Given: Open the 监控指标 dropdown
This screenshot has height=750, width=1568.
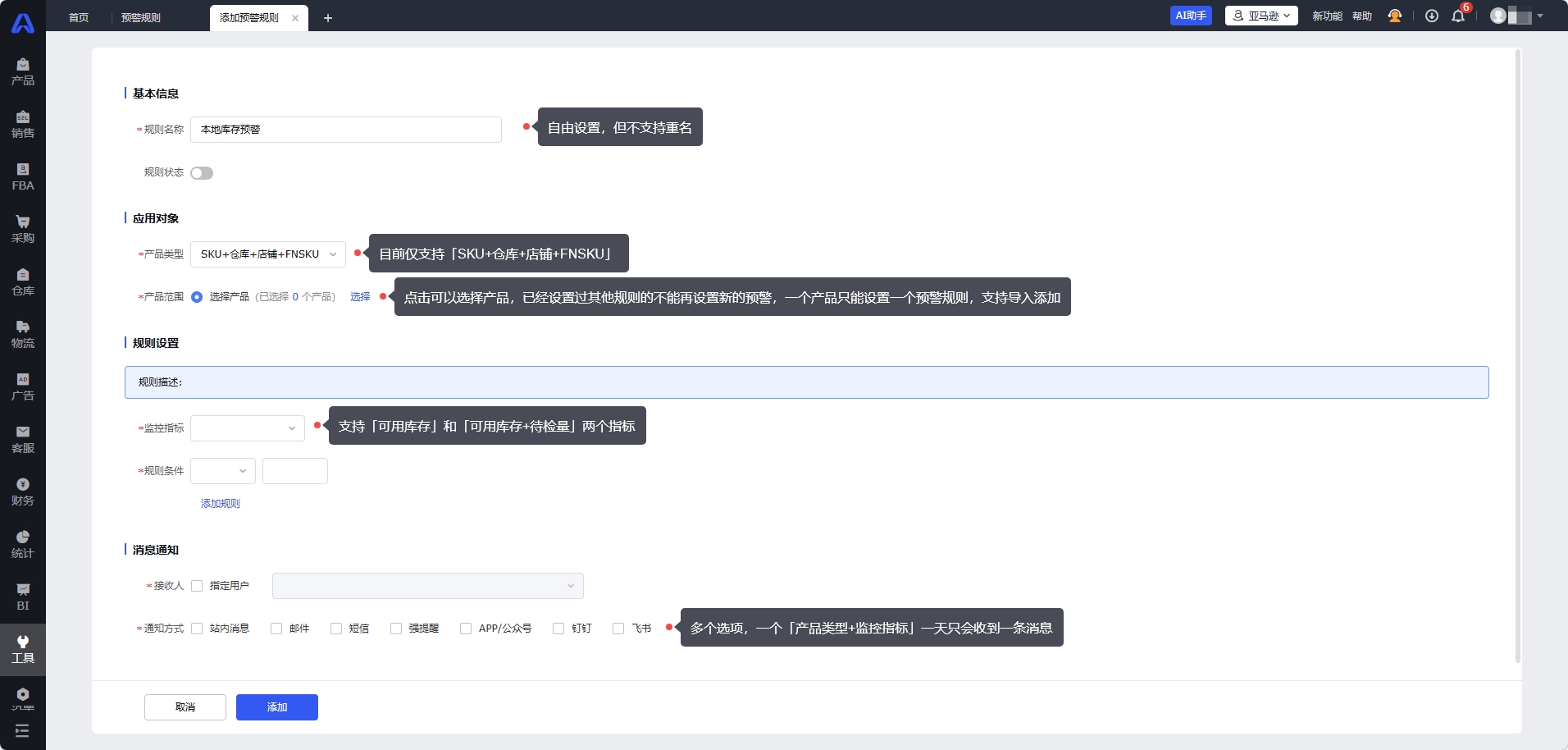Looking at the screenshot, I should [247, 428].
